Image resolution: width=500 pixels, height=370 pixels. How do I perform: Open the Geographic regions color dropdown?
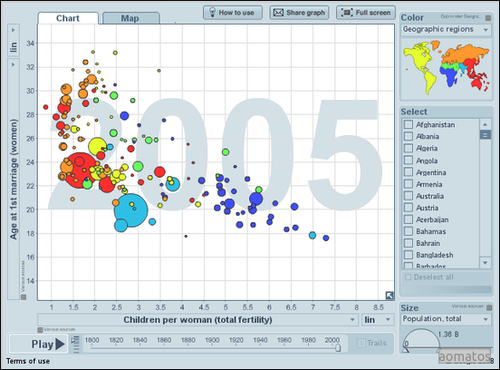tap(446, 30)
